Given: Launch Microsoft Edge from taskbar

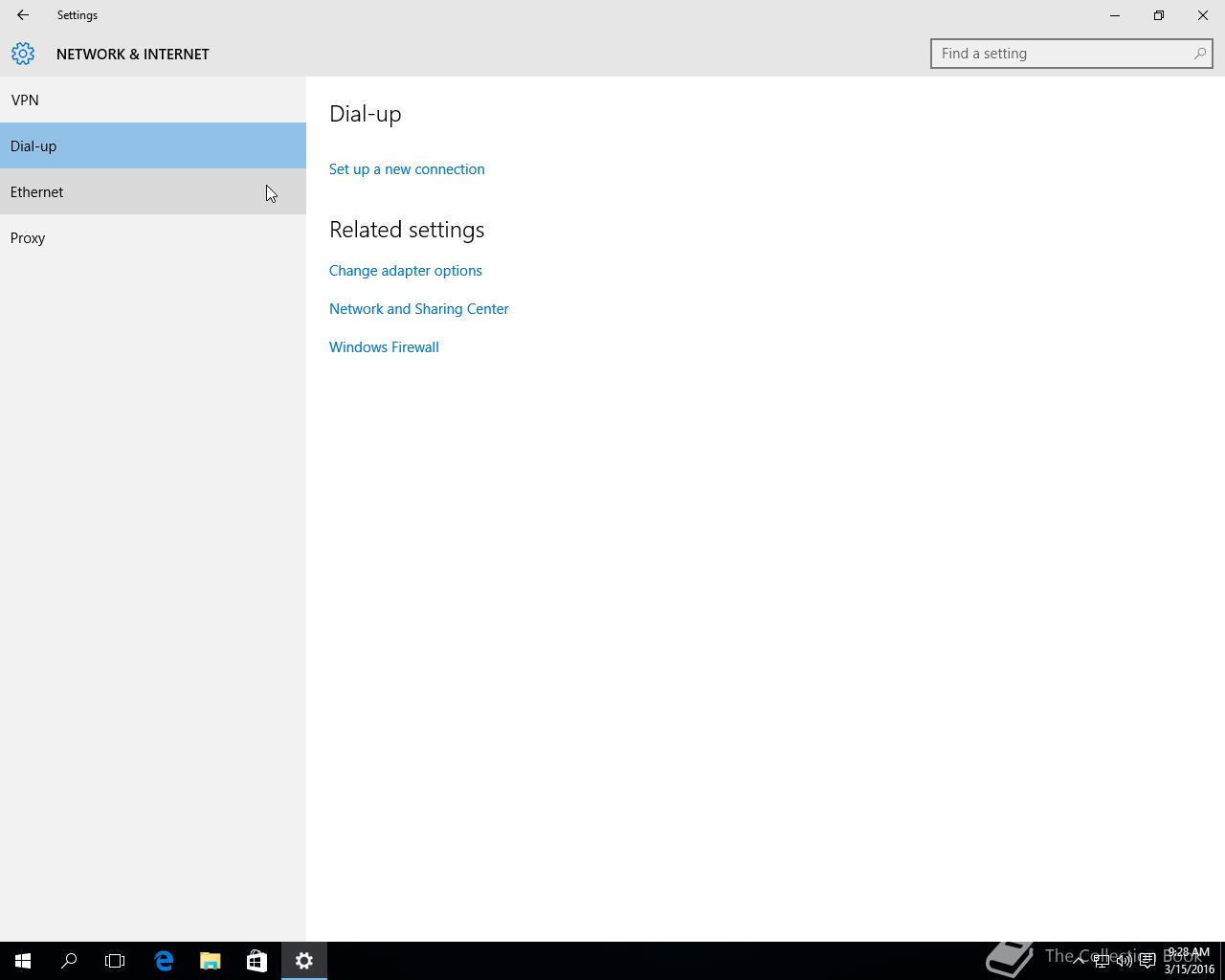Looking at the screenshot, I should pos(164,961).
